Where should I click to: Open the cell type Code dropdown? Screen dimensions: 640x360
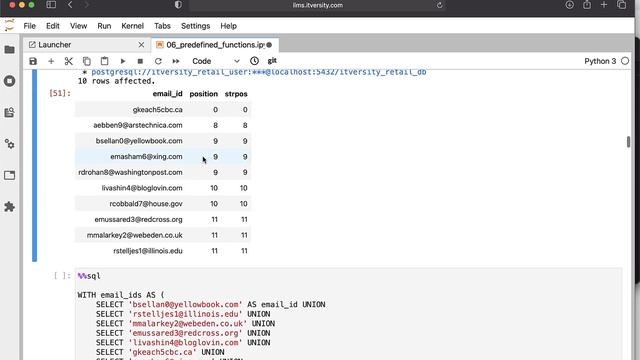[216, 61]
